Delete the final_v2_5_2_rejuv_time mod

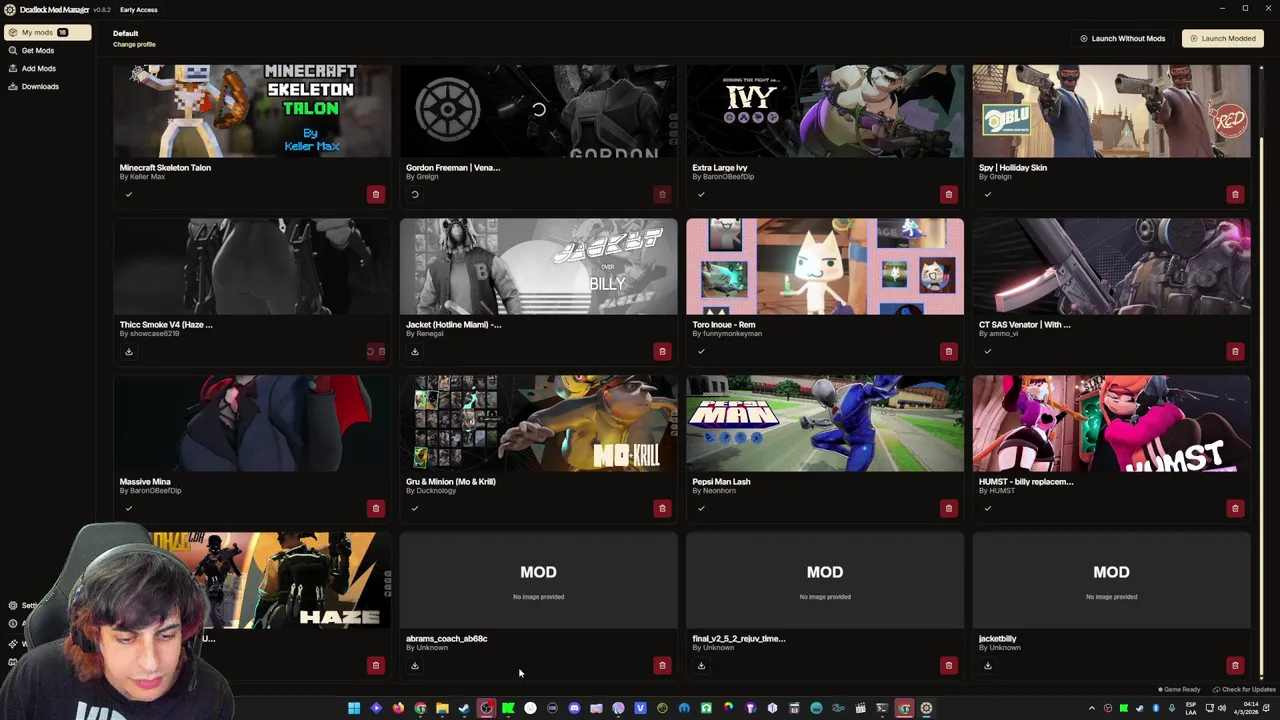tap(948, 665)
